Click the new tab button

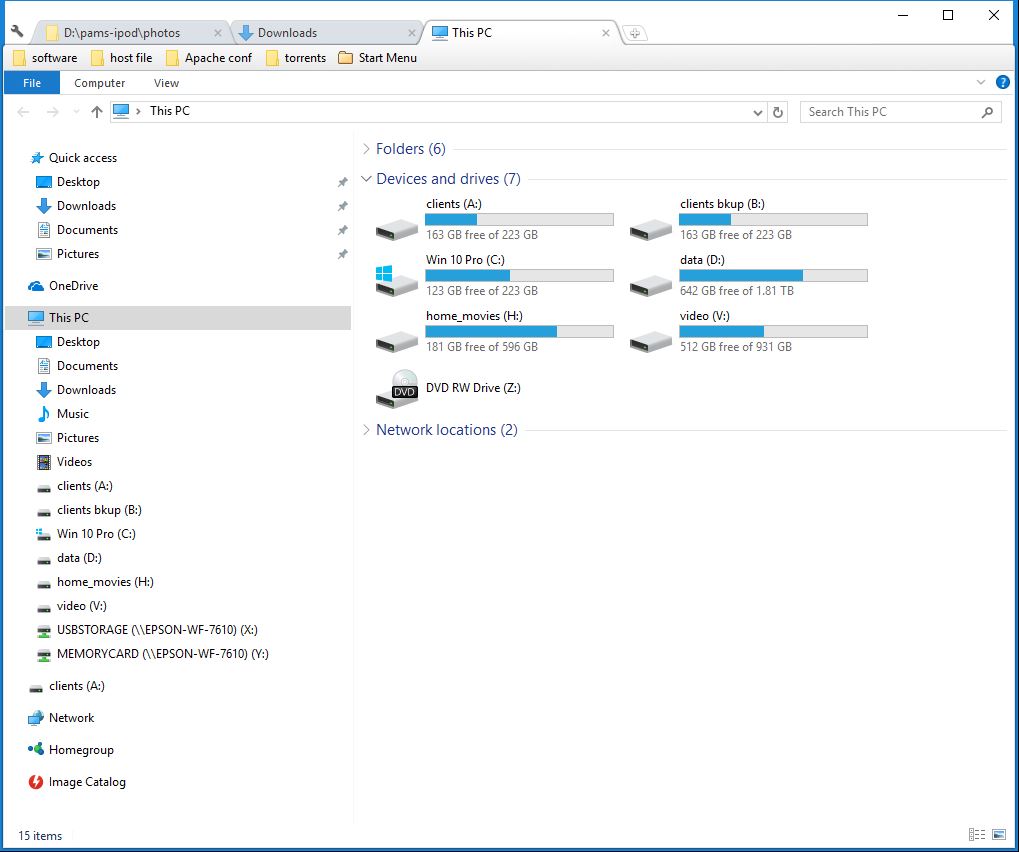click(634, 33)
